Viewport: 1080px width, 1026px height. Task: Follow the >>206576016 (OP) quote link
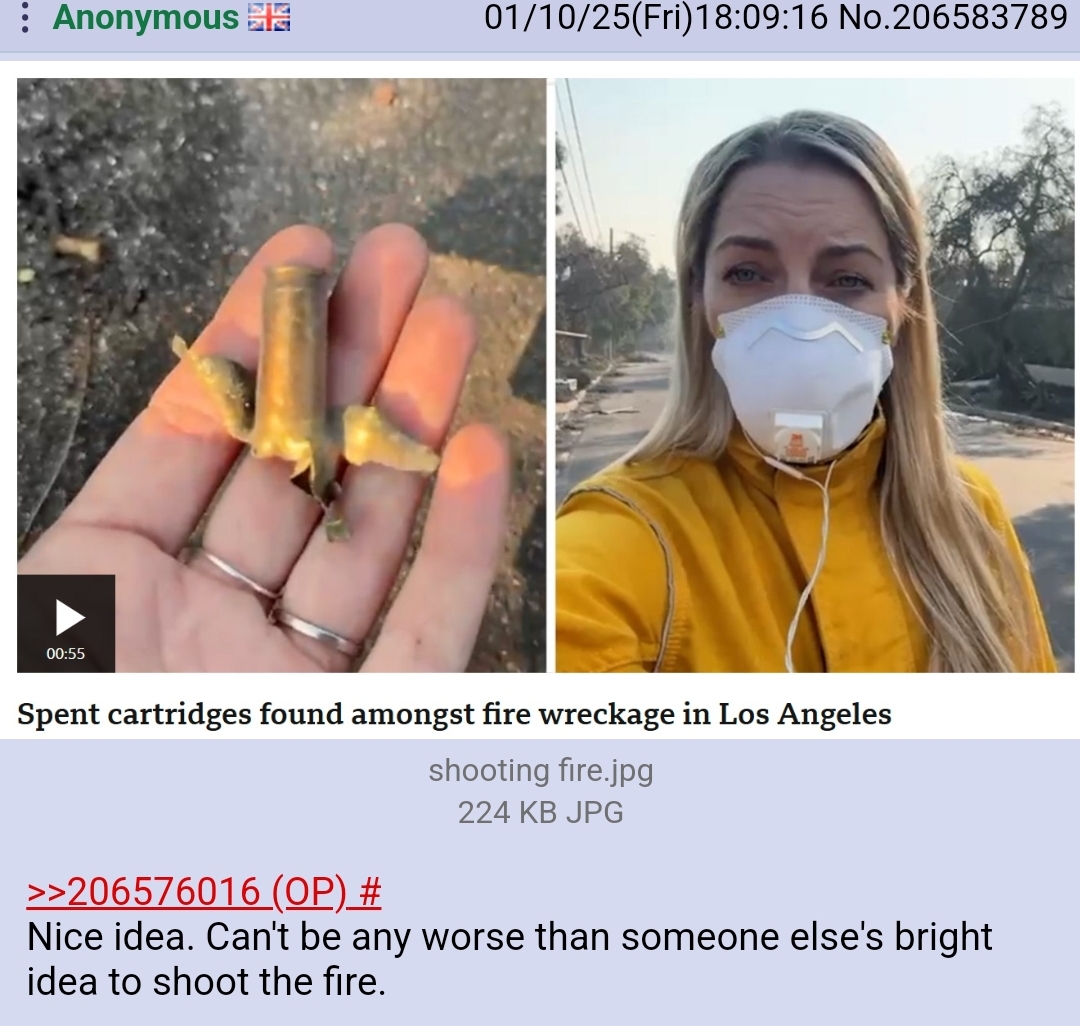pos(205,892)
